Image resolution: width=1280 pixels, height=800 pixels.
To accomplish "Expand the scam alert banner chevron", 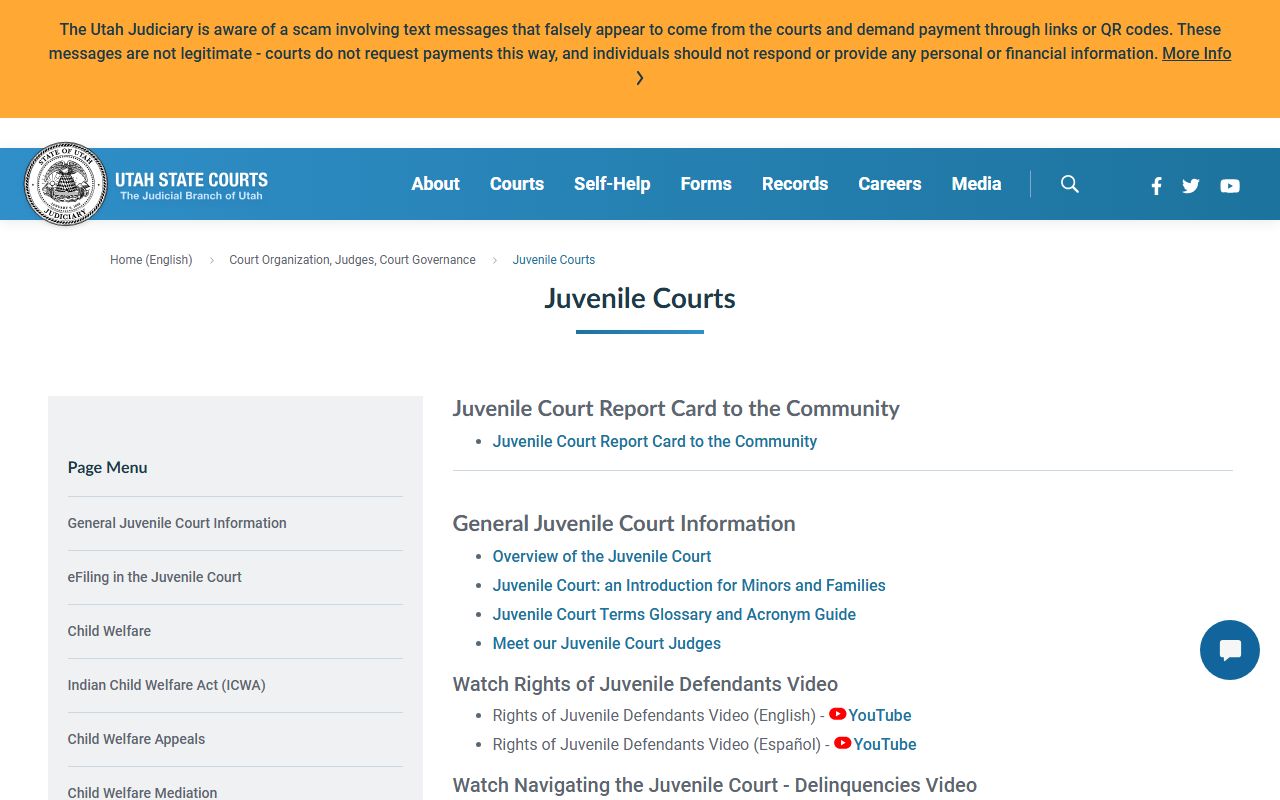I will [x=640, y=78].
